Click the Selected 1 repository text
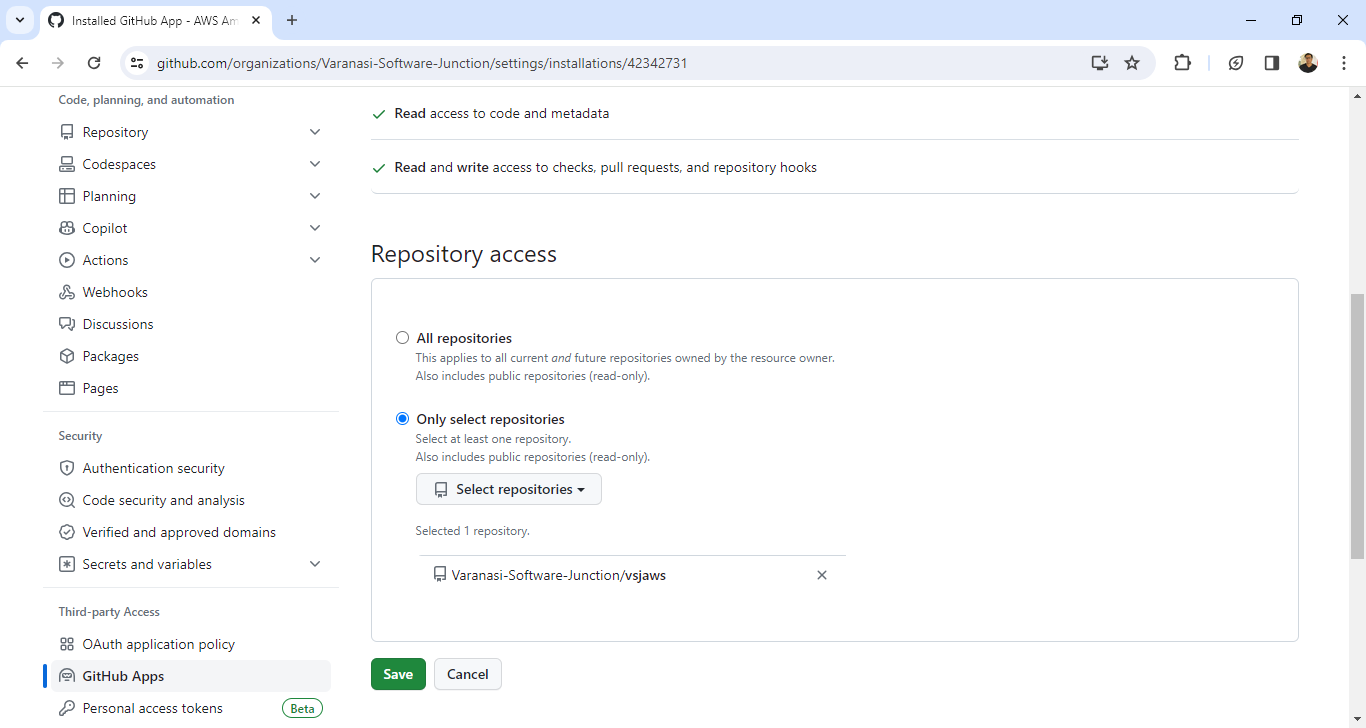The height and width of the screenshot is (728, 1366). (x=472, y=531)
